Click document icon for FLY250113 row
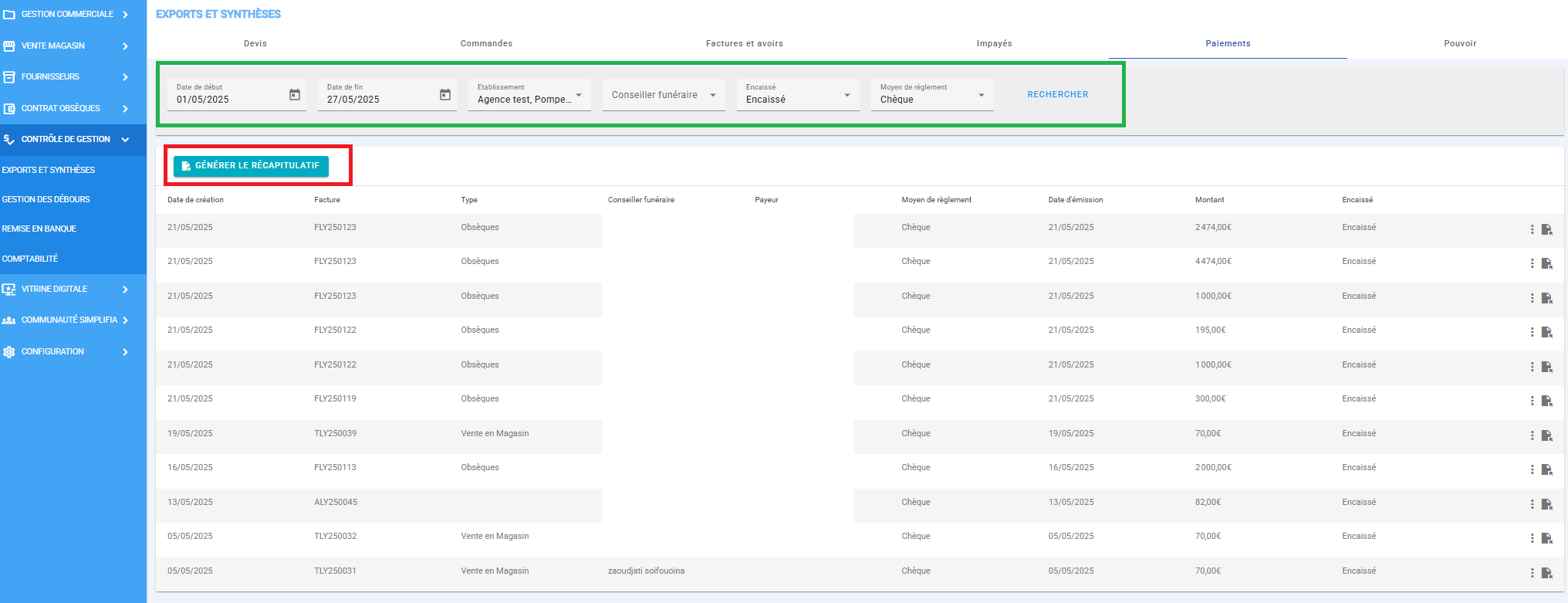Screen dimensions: 1568x603 tap(1547, 469)
